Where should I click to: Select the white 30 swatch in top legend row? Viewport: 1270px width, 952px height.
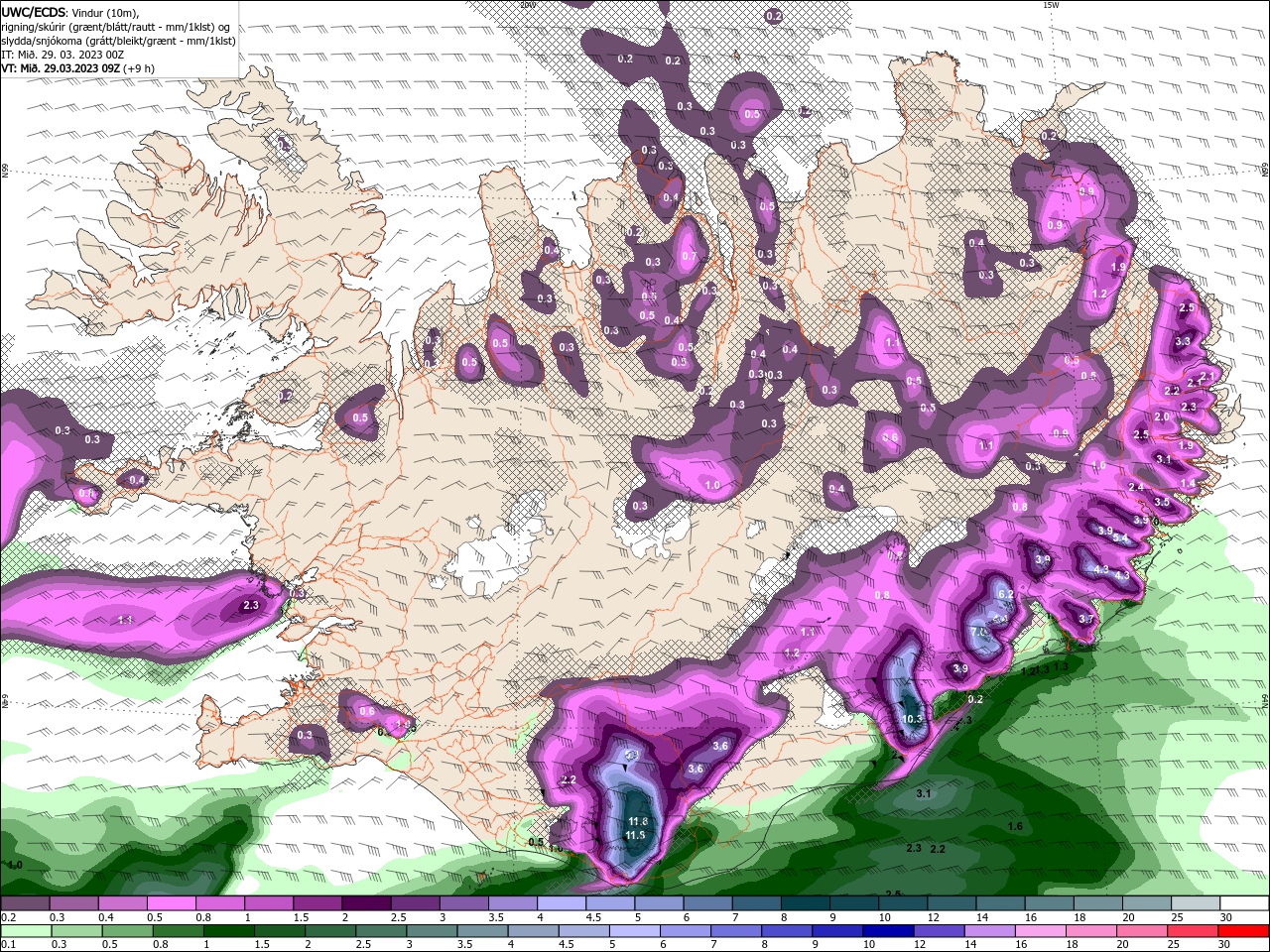(x=1244, y=903)
